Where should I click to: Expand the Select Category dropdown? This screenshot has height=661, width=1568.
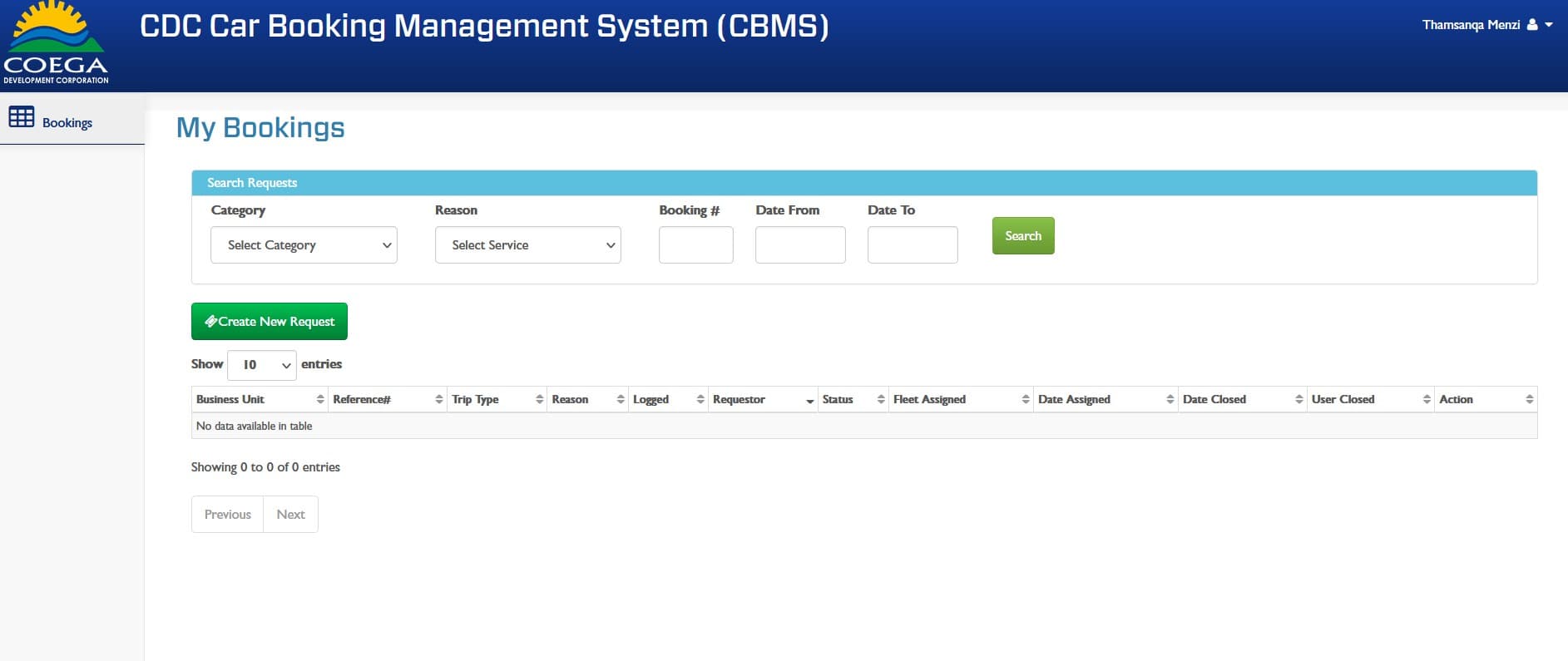coord(304,245)
